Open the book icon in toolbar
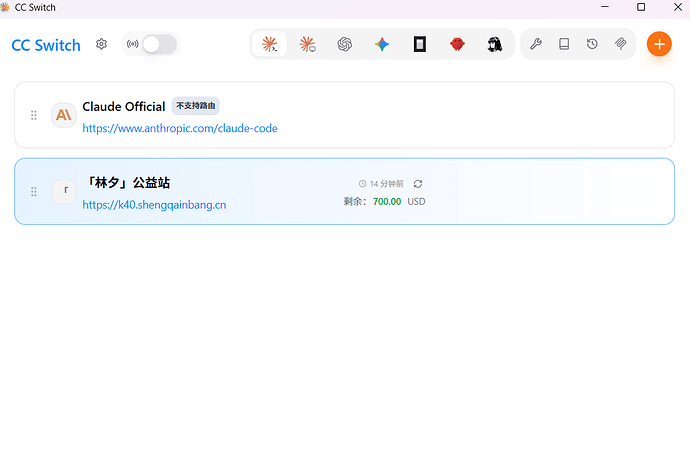The height and width of the screenshot is (475, 690). click(564, 44)
